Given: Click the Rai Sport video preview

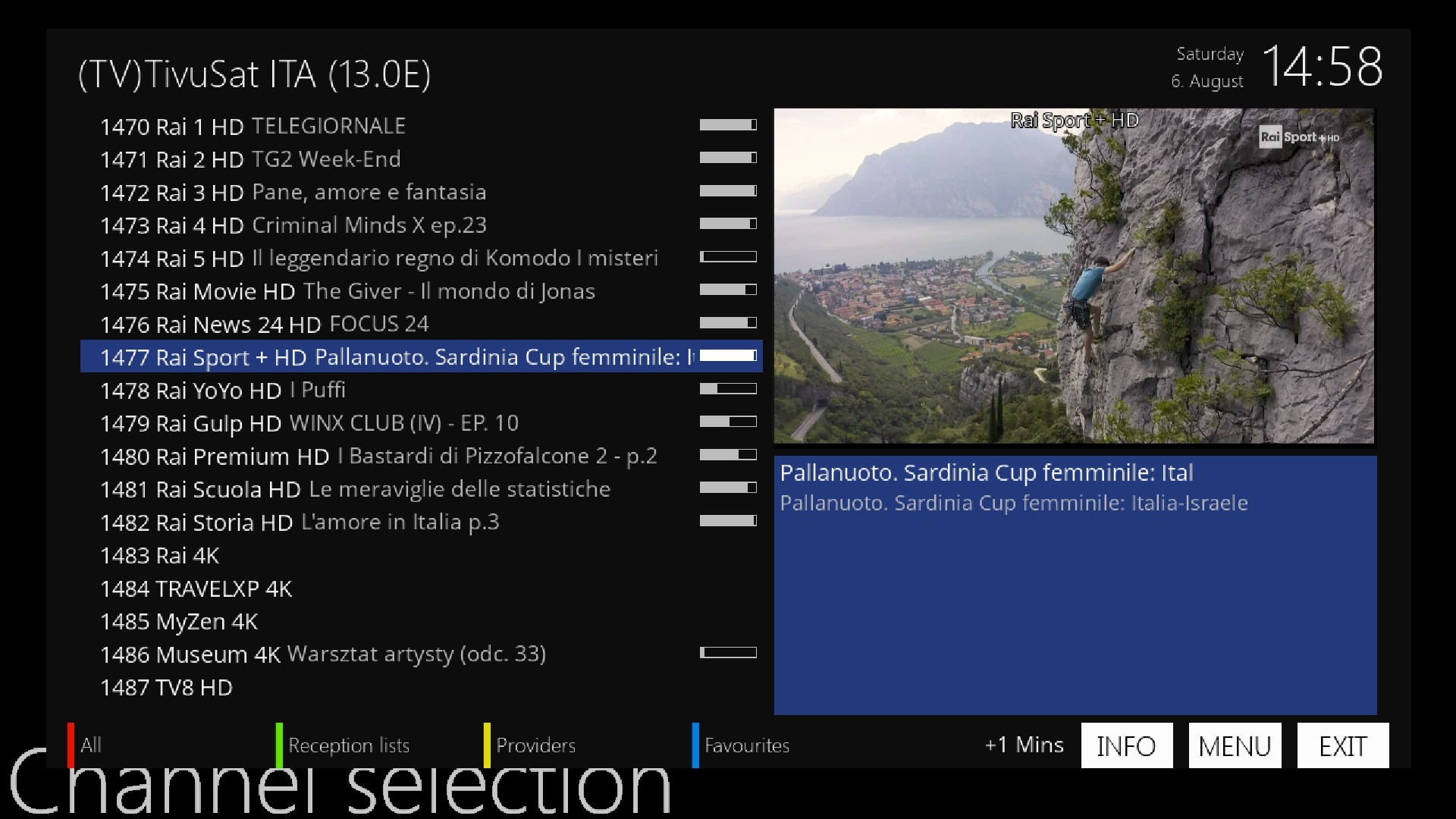Looking at the screenshot, I should [x=1074, y=276].
